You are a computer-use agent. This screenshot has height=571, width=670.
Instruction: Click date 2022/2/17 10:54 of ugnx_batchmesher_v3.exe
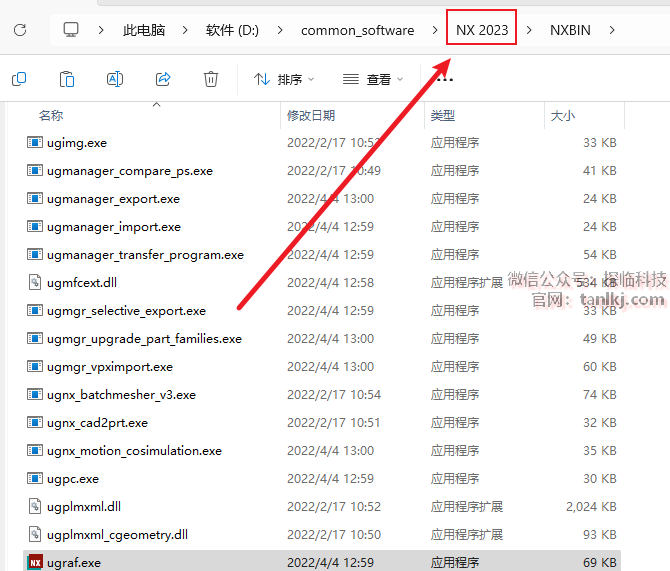334,394
